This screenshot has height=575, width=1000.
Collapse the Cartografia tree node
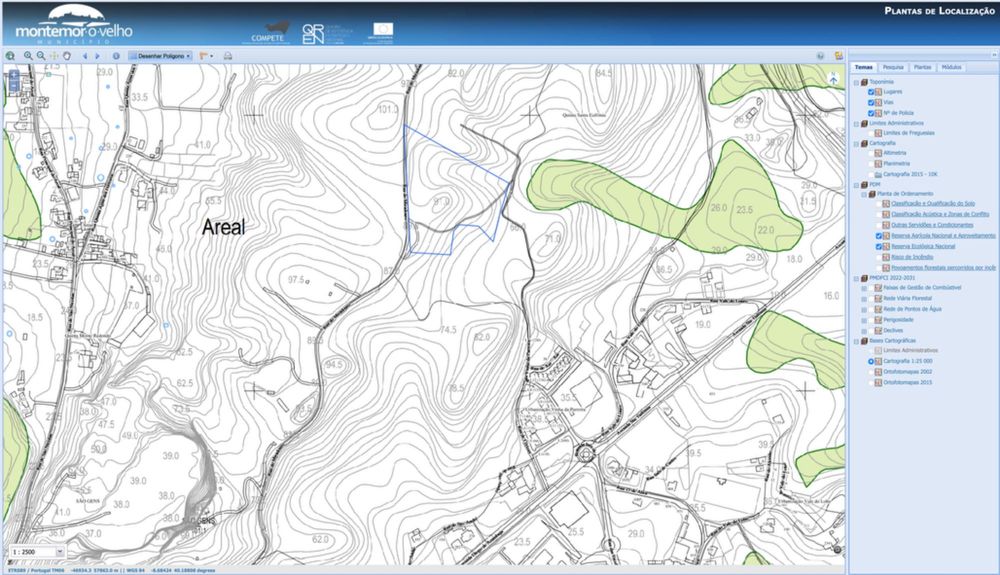click(856, 144)
